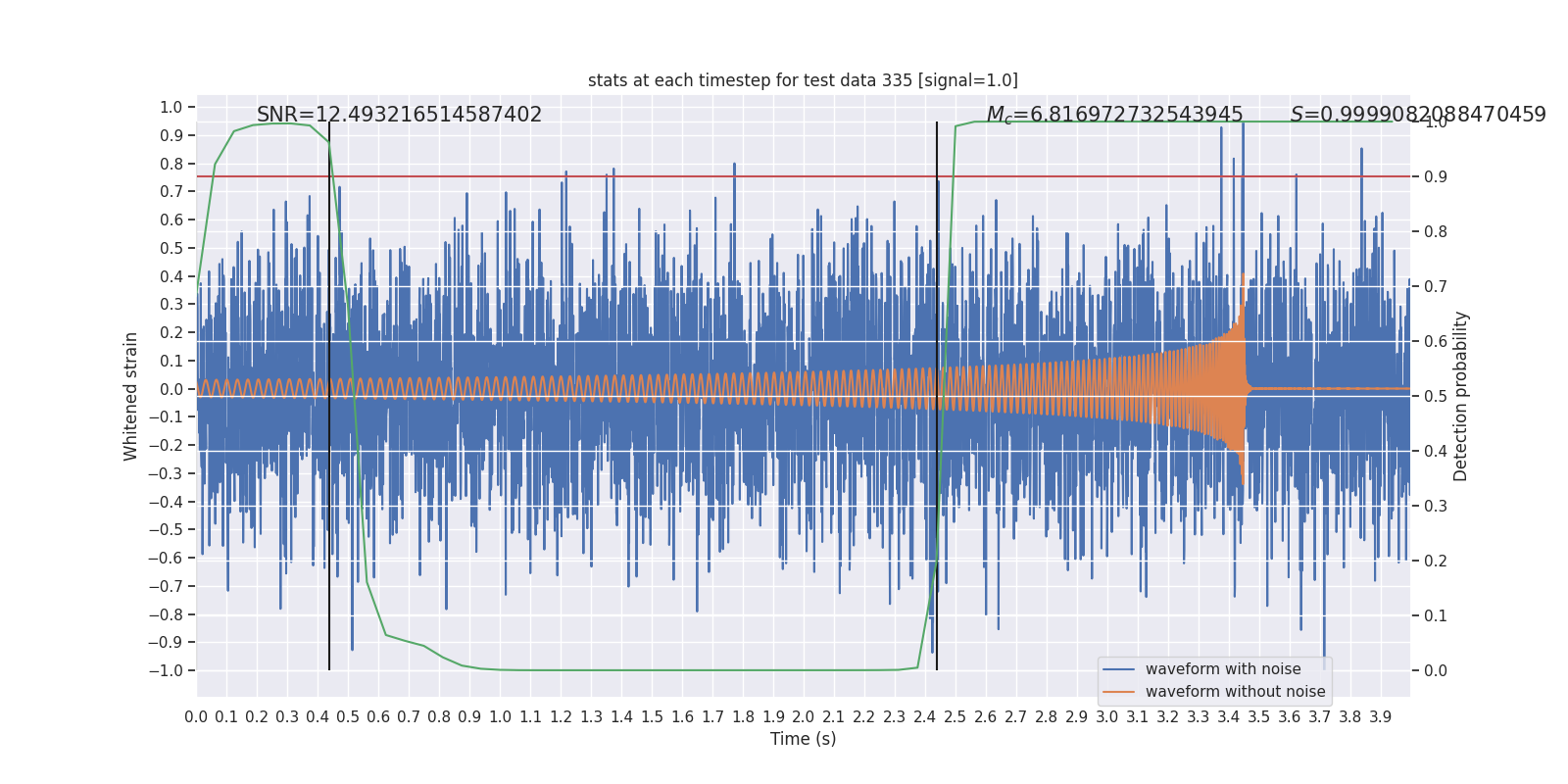Screen dimensions: 1568x784
Task: Click the S=0.9999 score annotation
Action: tap(1418, 115)
